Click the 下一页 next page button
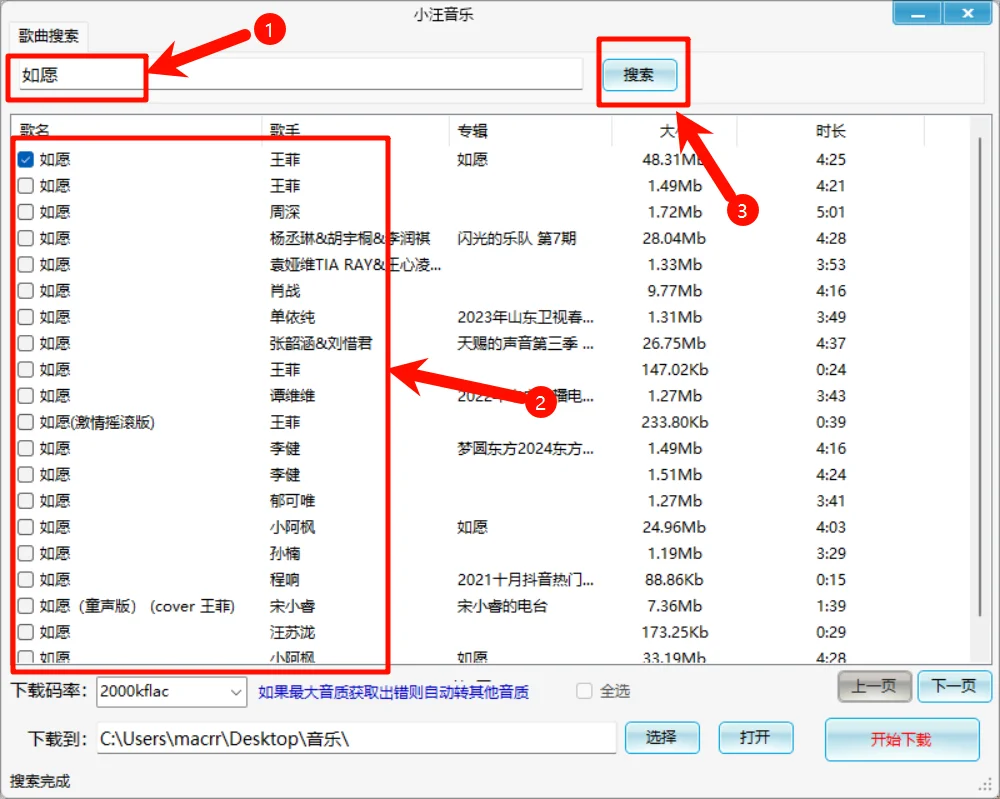 tap(954, 687)
